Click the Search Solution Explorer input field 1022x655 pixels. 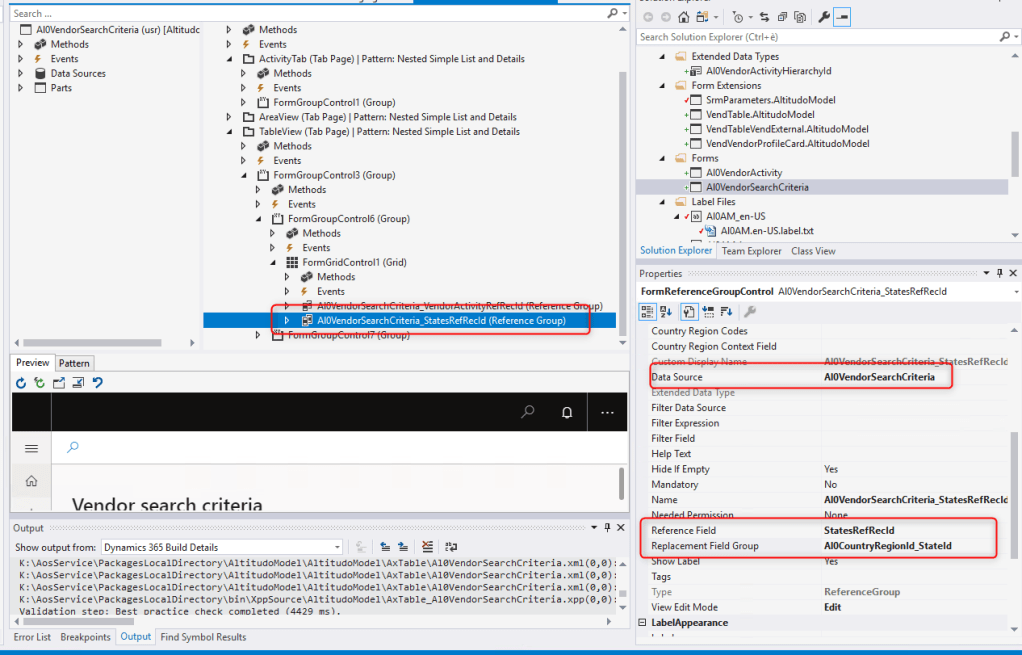820,37
